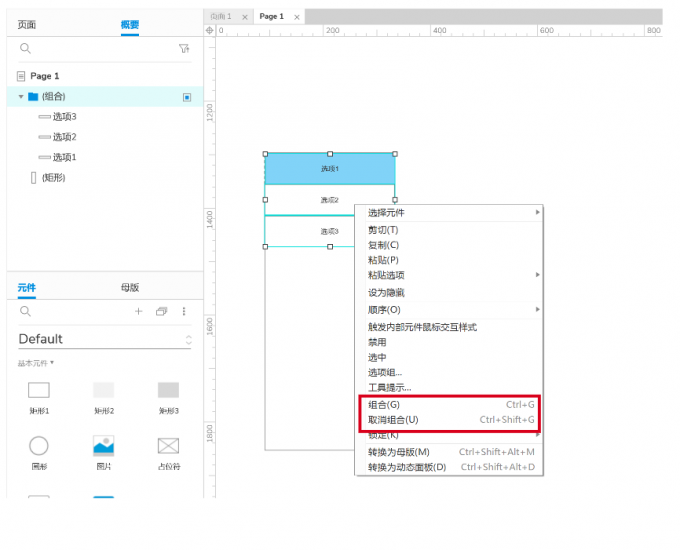Close the first canvas tab

click(245, 17)
